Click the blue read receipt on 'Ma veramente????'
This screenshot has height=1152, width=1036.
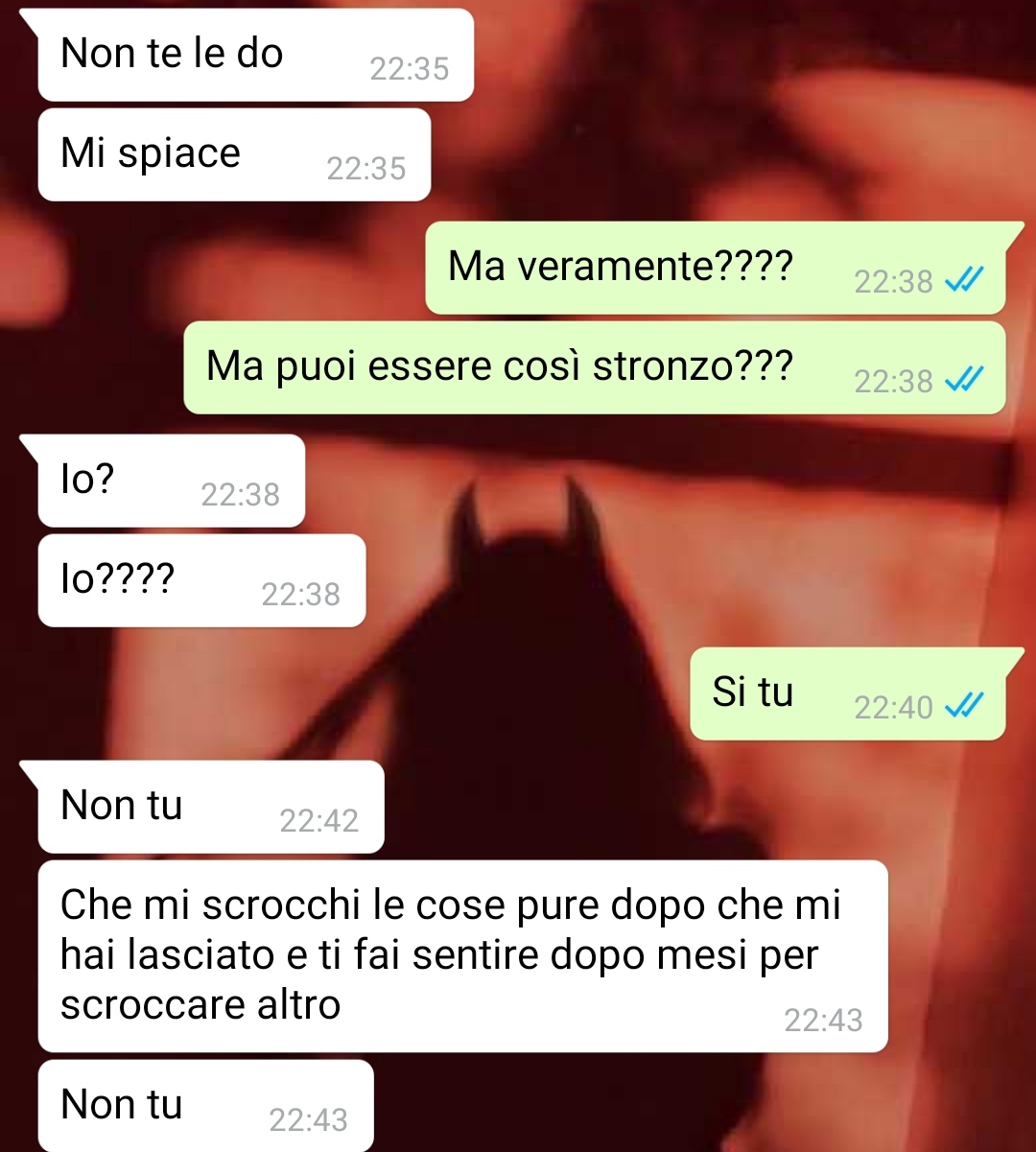pyautogui.click(x=964, y=280)
